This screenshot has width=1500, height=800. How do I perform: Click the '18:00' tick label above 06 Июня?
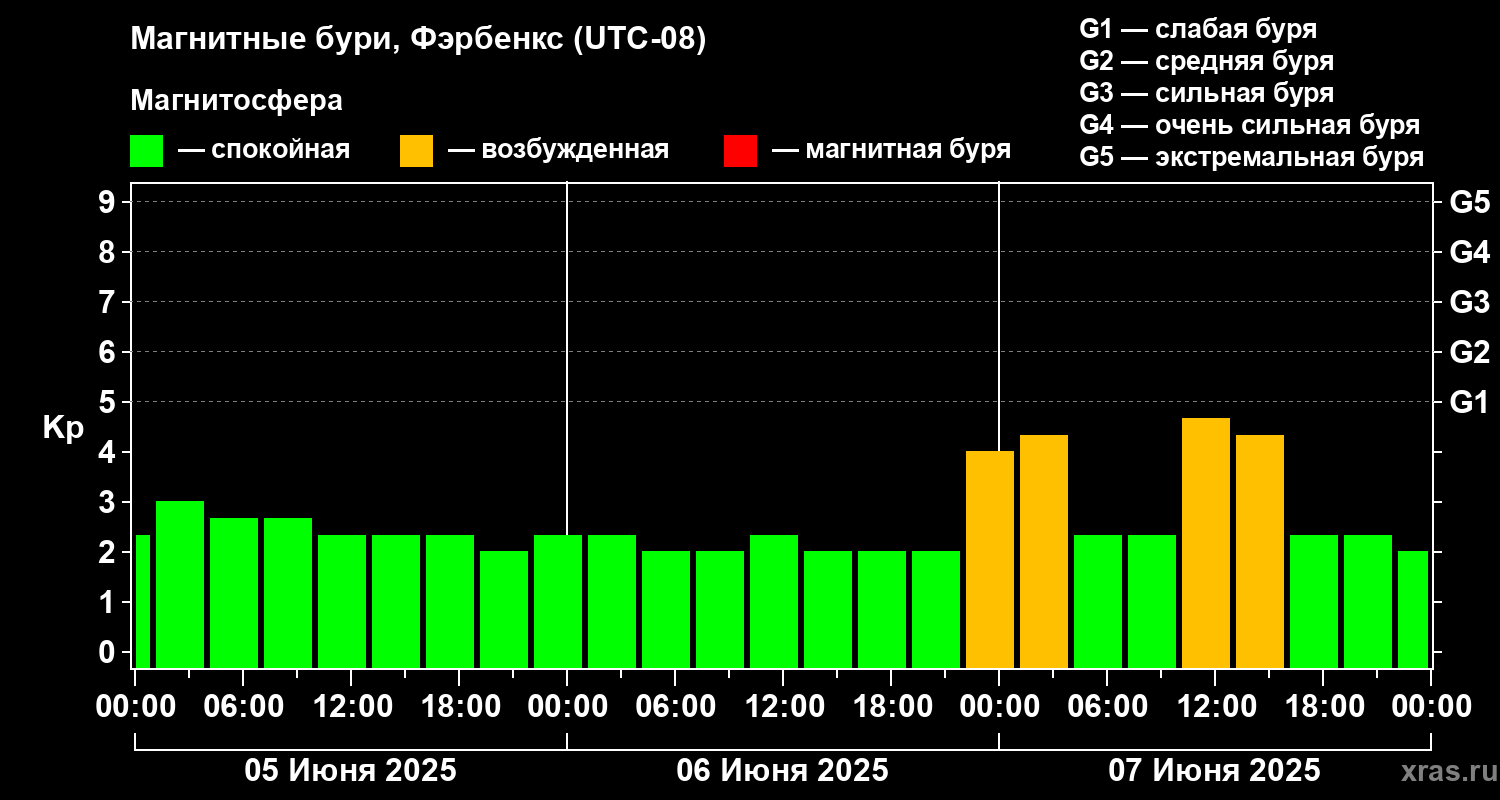pyautogui.click(x=891, y=707)
